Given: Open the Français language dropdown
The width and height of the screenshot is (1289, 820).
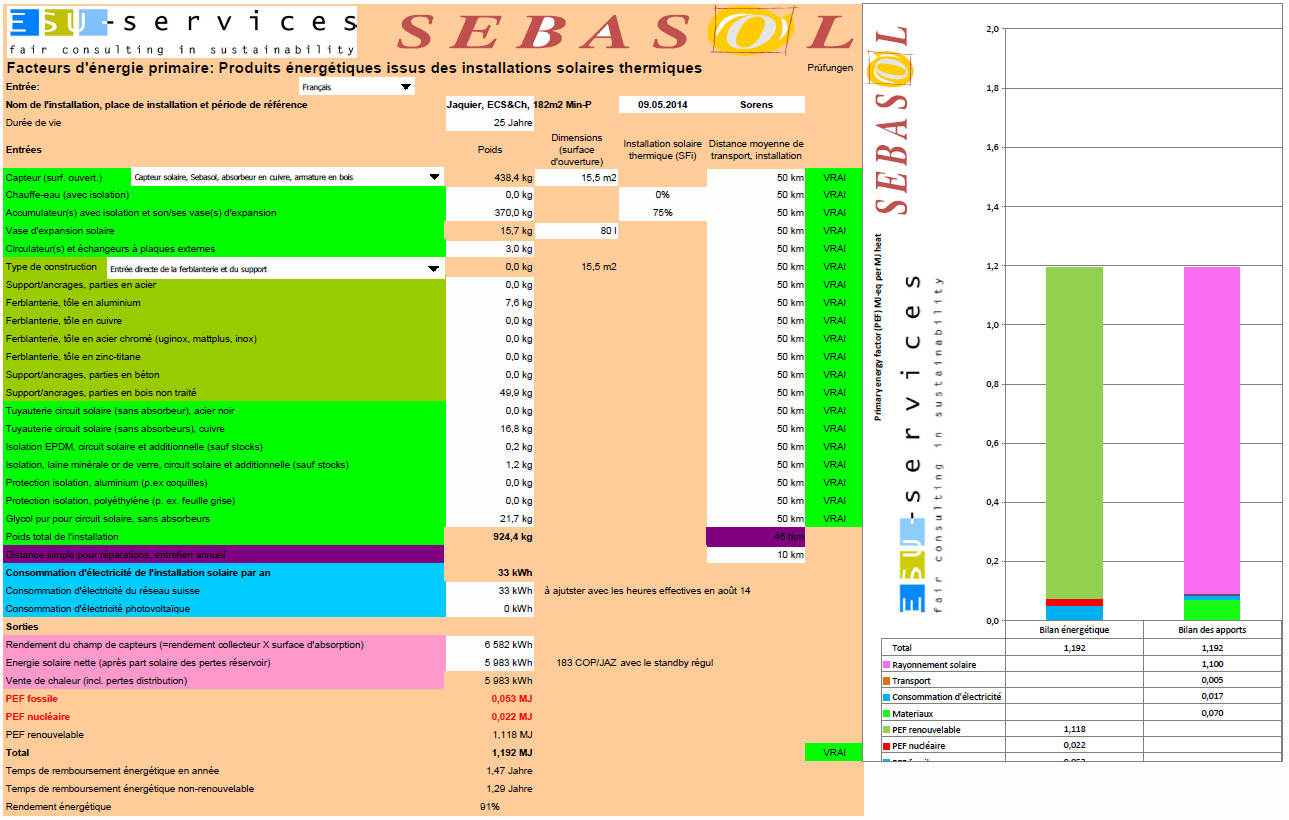Looking at the screenshot, I should point(406,87).
